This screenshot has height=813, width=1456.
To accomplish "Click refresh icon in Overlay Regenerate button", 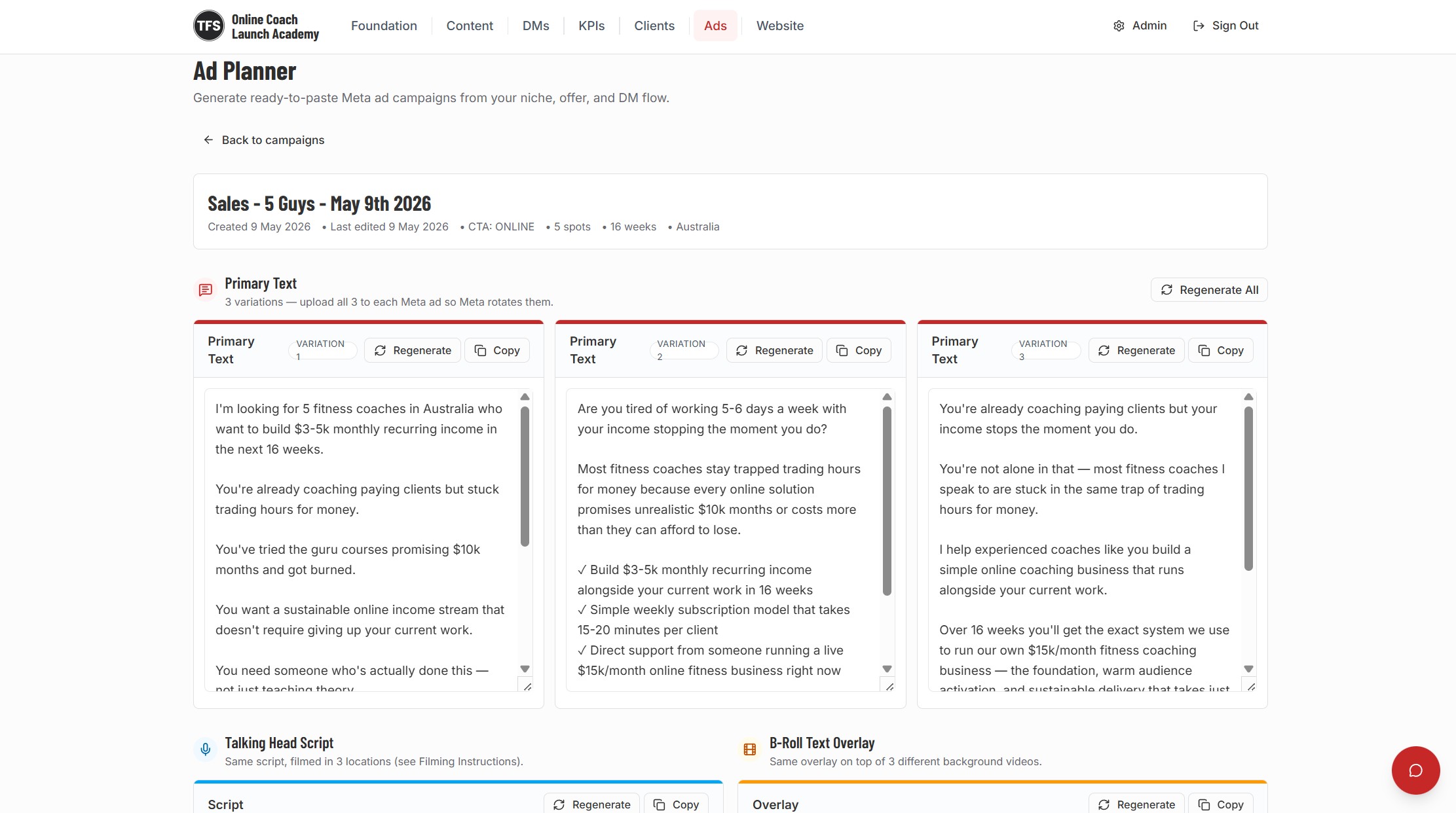I will pos(1104,804).
